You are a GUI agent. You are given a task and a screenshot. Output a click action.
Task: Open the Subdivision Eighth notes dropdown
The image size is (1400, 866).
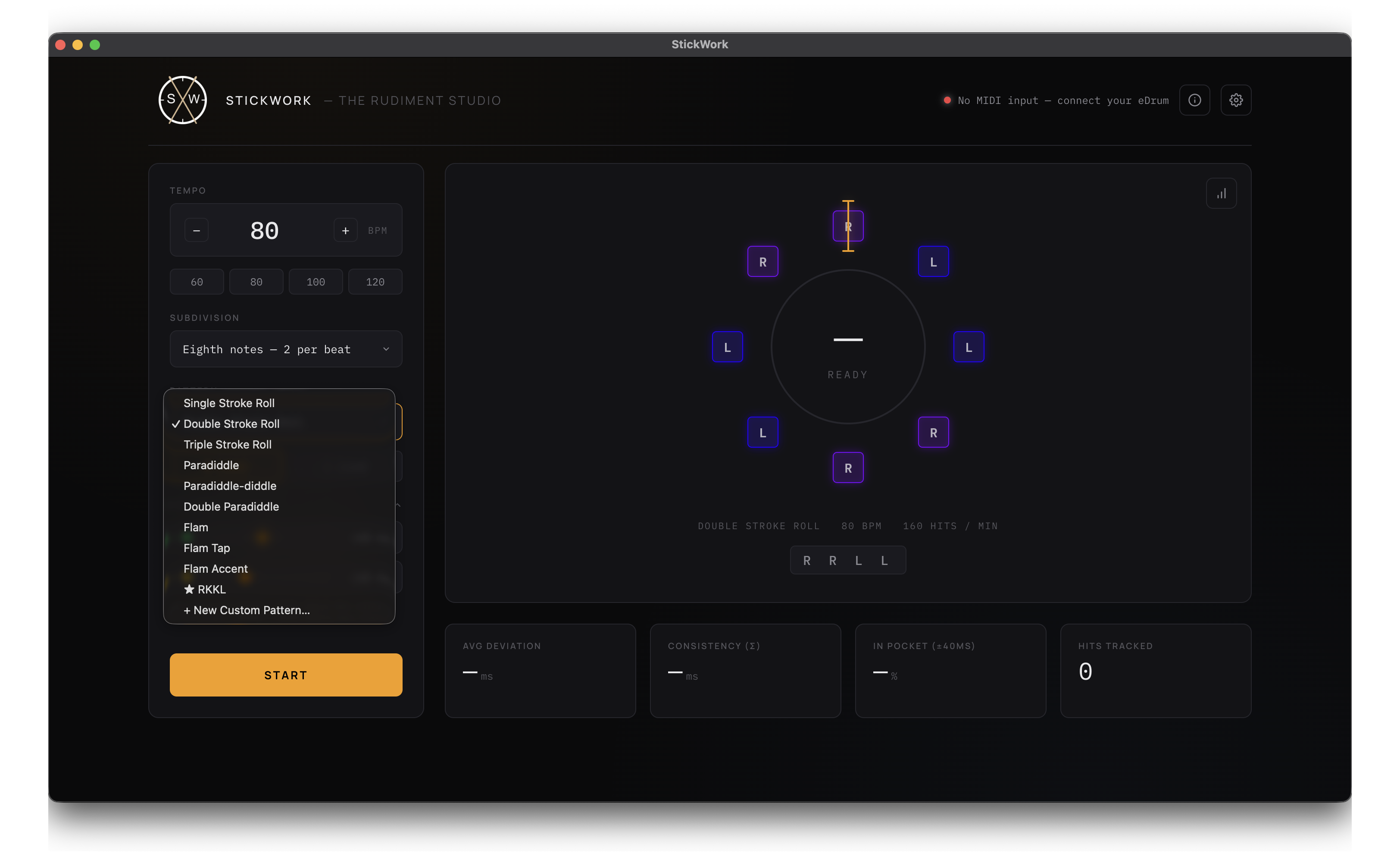point(286,349)
